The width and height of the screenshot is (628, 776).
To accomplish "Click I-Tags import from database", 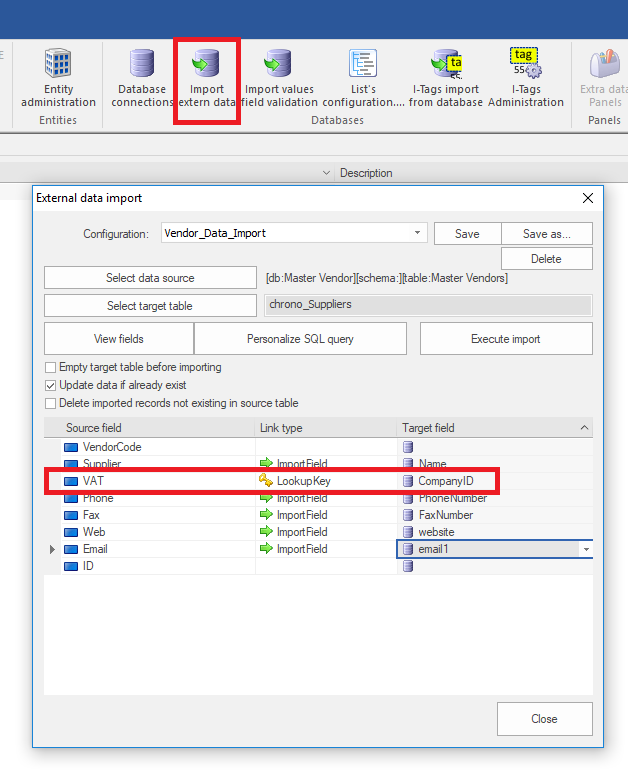I will click(x=446, y=78).
